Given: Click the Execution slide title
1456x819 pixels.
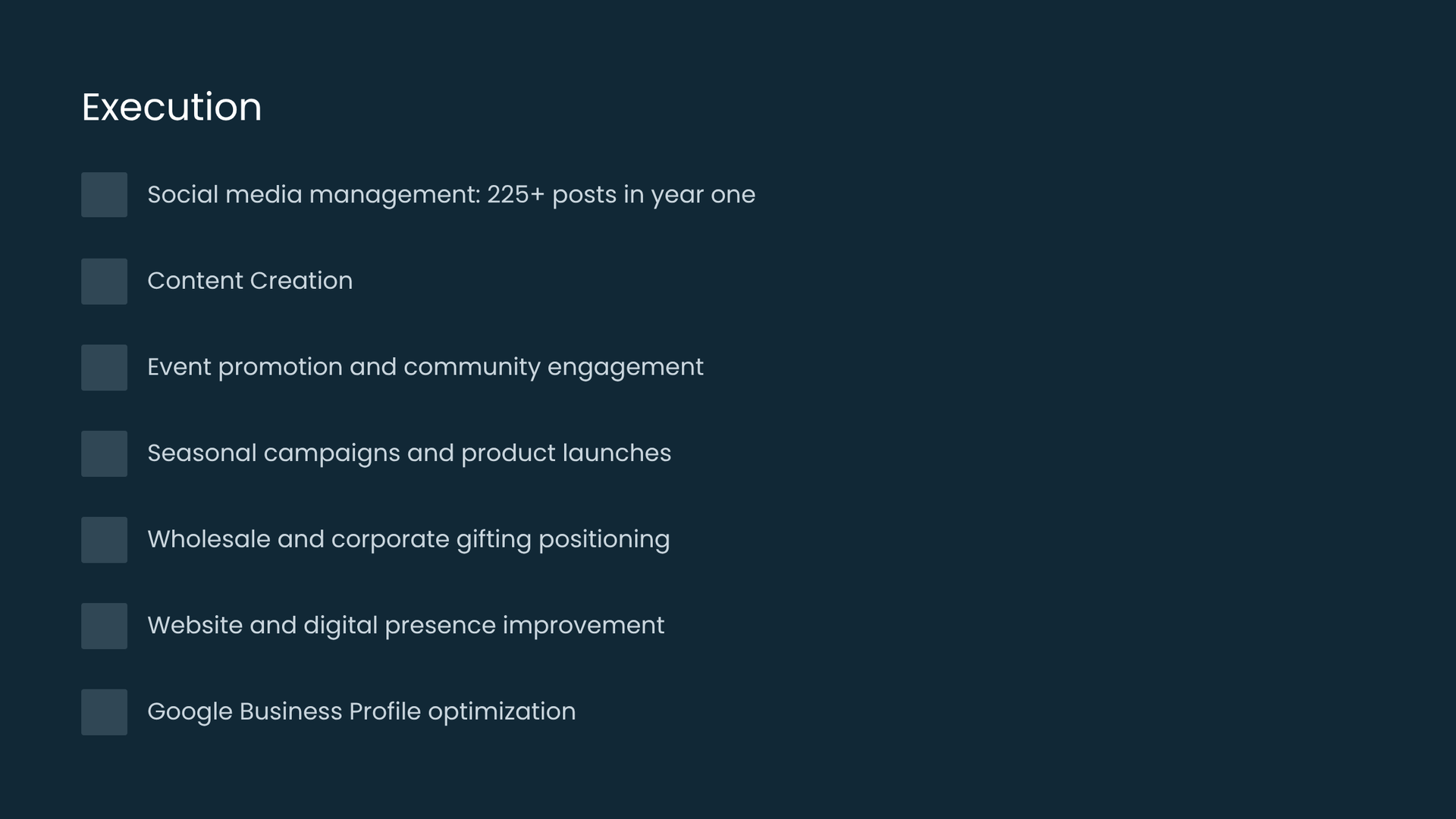Looking at the screenshot, I should 171,107.
